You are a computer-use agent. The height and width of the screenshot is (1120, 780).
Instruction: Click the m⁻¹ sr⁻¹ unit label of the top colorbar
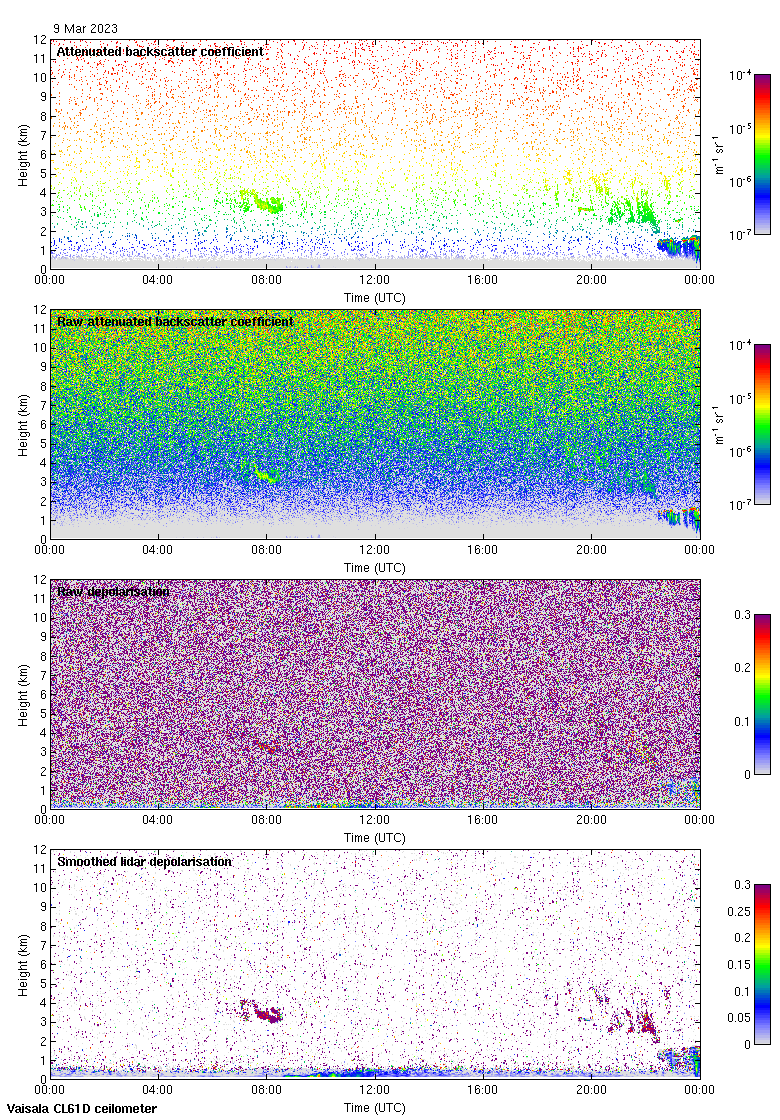pos(719,154)
